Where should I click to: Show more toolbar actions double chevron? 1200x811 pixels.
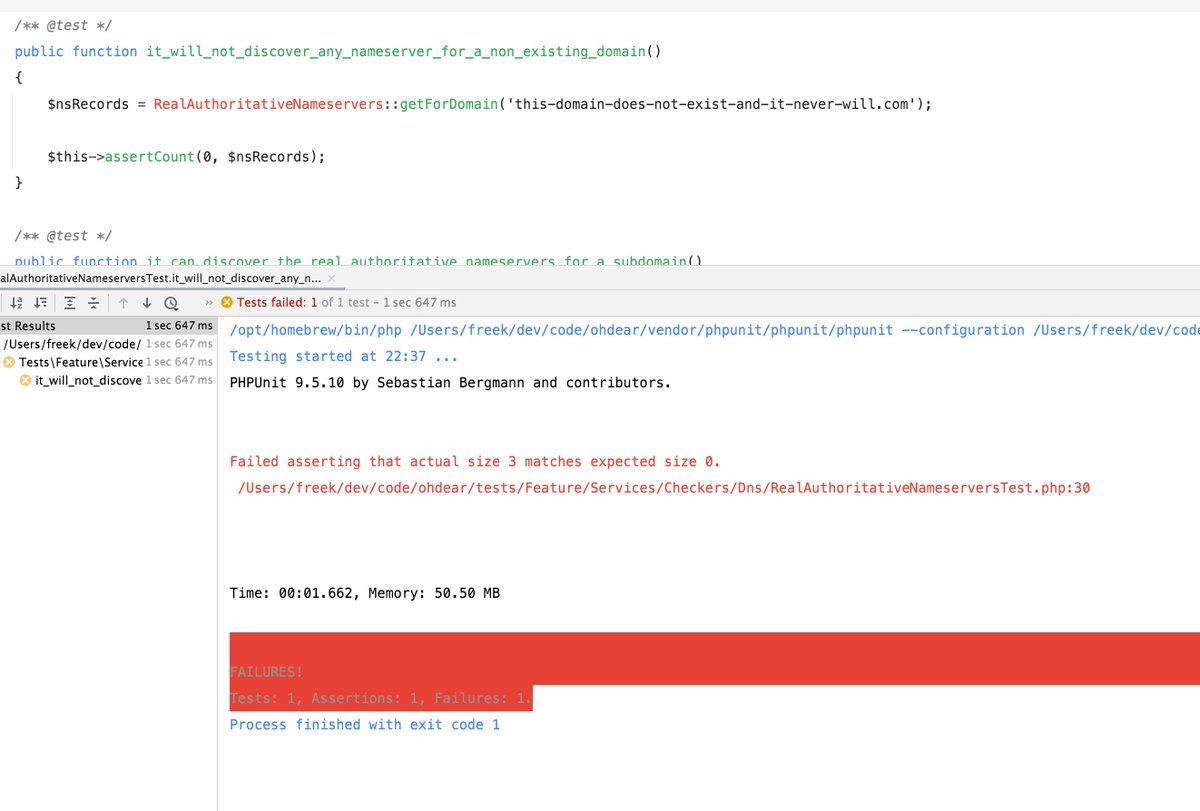coord(208,302)
